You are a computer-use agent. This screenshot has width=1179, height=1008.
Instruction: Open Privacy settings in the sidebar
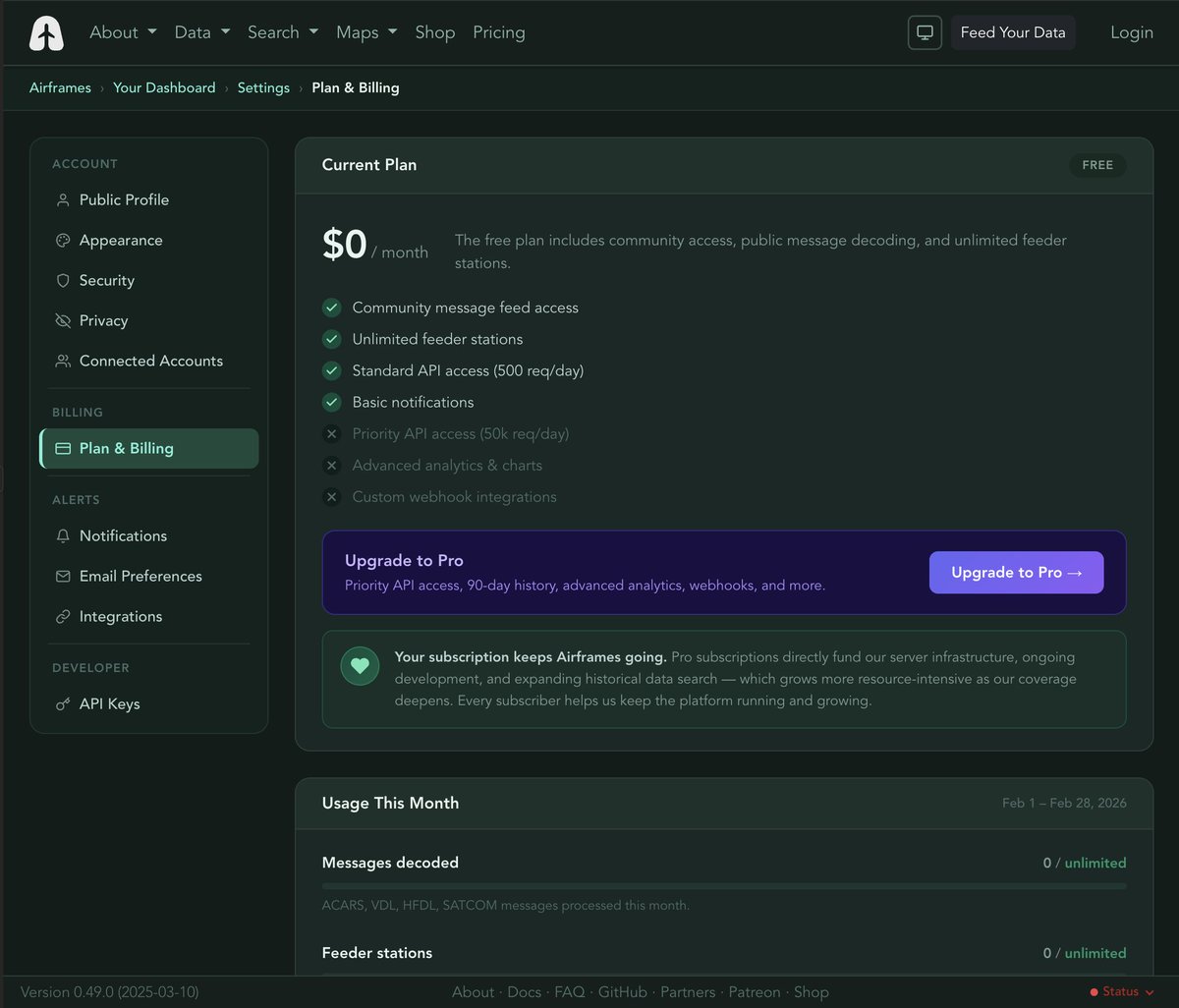(149, 321)
